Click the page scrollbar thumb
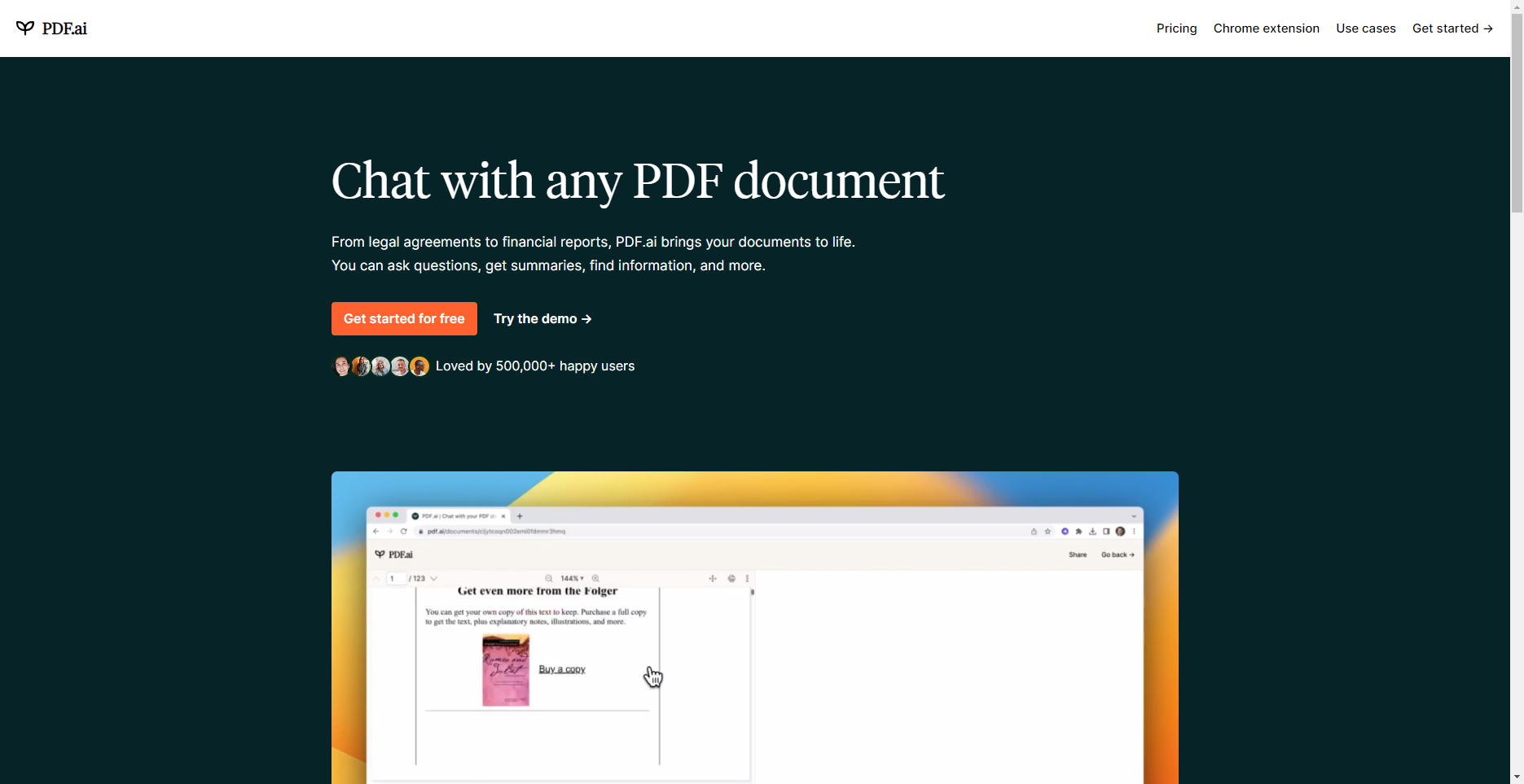The height and width of the screenshot is (784, 1524). 1517,114
